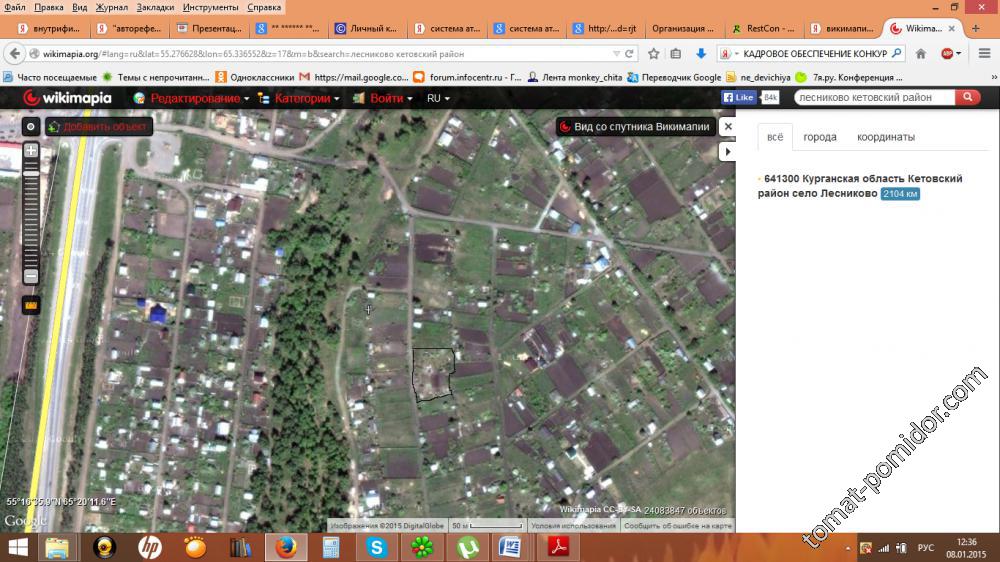Open Skype from the taskbar
The height and width of the screenshot is (562, 1000).
pos(376,547)
